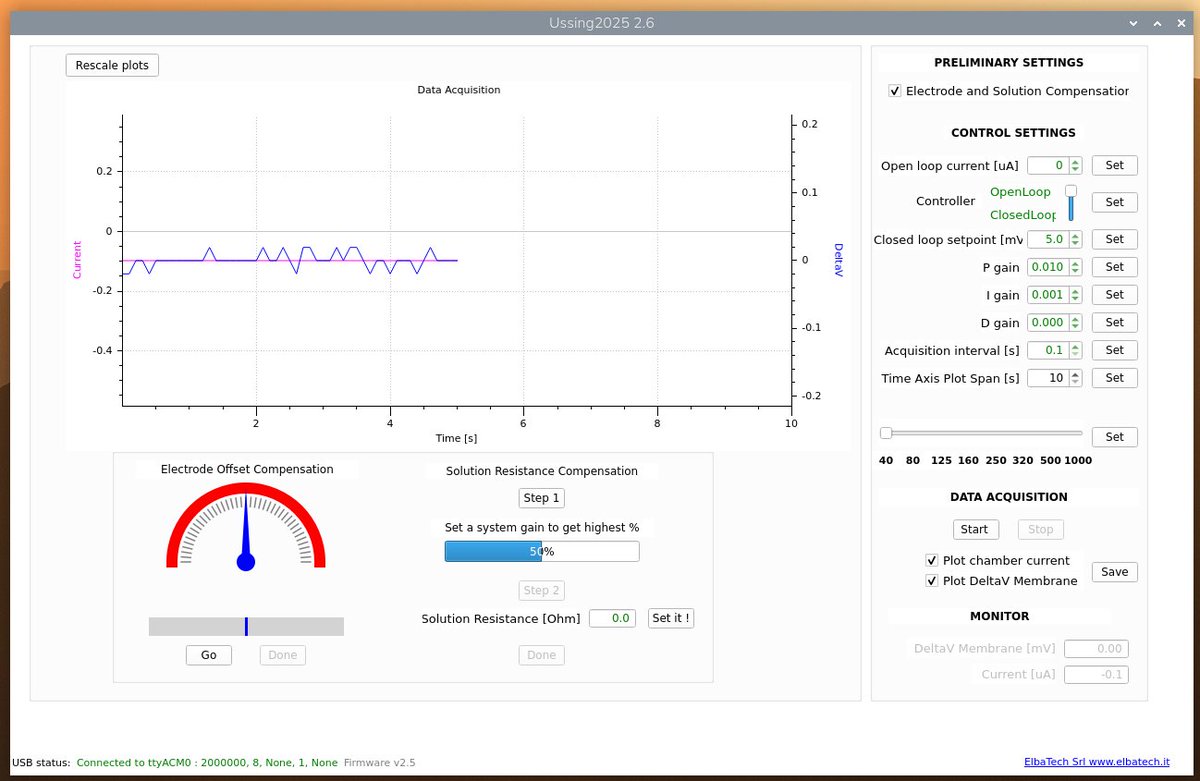Click Set next to Time Axis Plot Span
This screenshot has width=1200, height=781.
click(x=1114, y=378)
